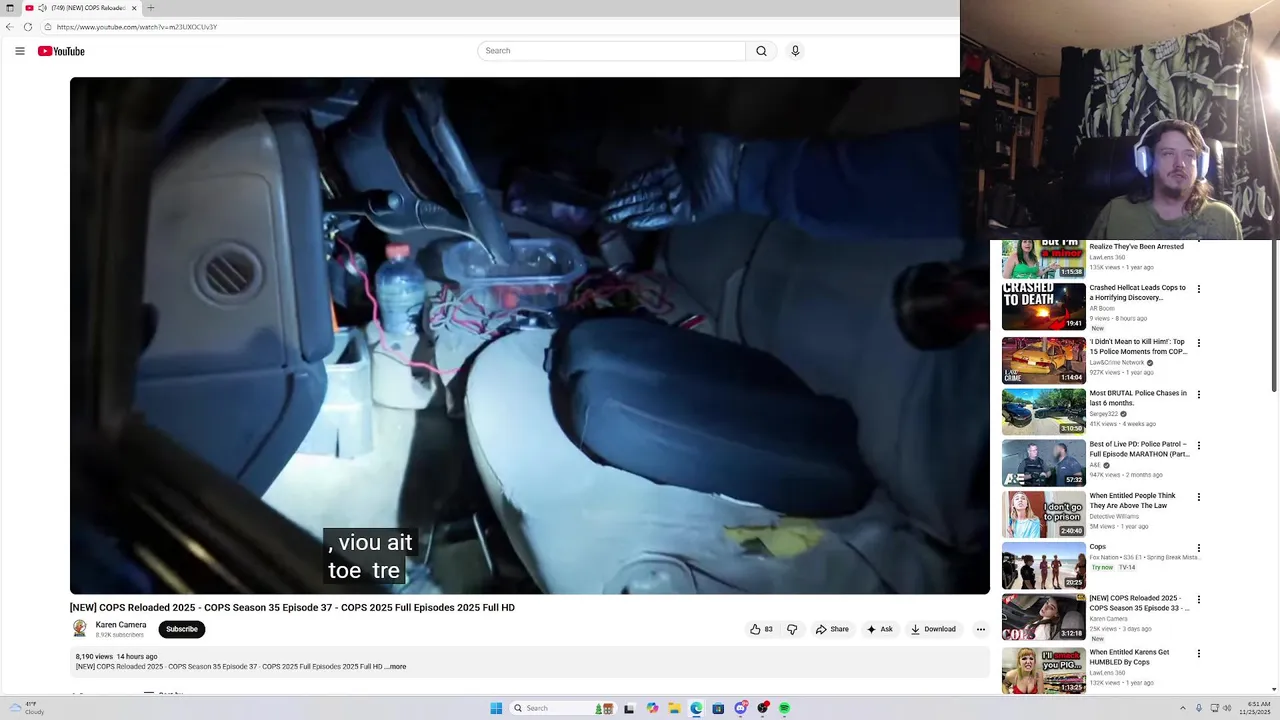Open Copilot from the taskbar
Viewport: 1280px width, 720px height.
click(652, 708)
